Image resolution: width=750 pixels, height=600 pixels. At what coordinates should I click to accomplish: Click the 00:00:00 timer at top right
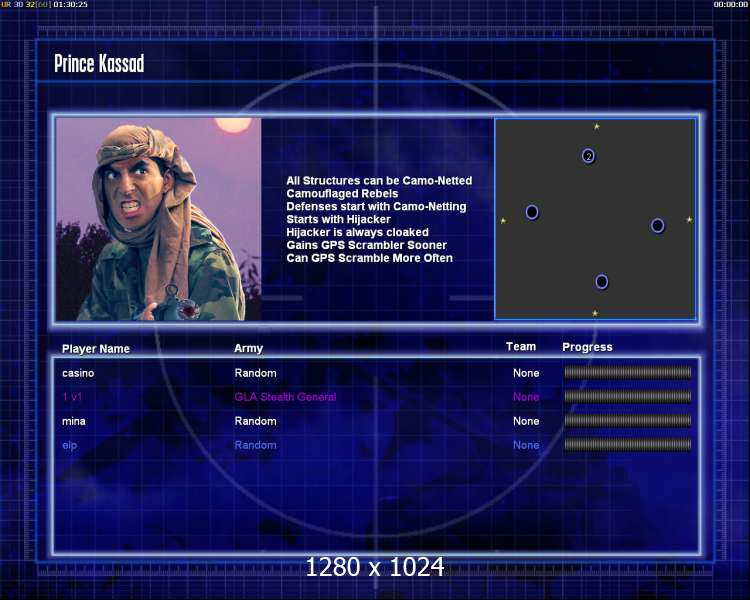[x=730, y=4]
